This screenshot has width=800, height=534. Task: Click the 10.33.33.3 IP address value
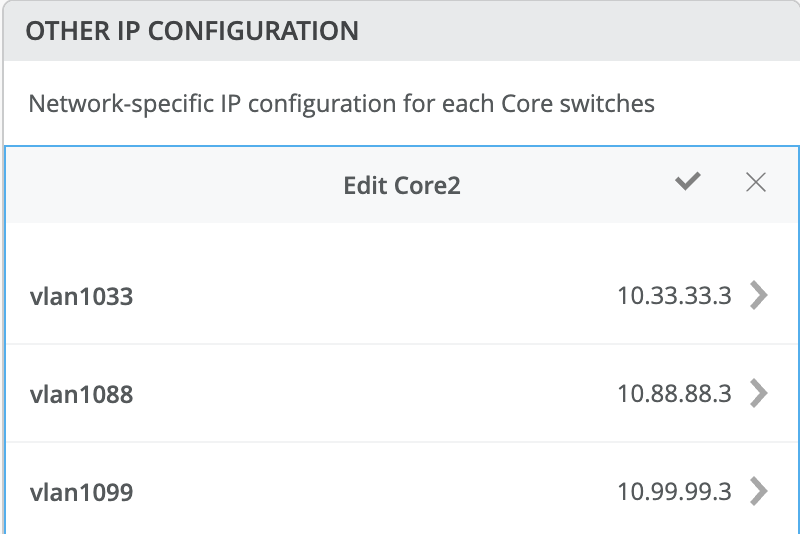[x=675, y=296]
